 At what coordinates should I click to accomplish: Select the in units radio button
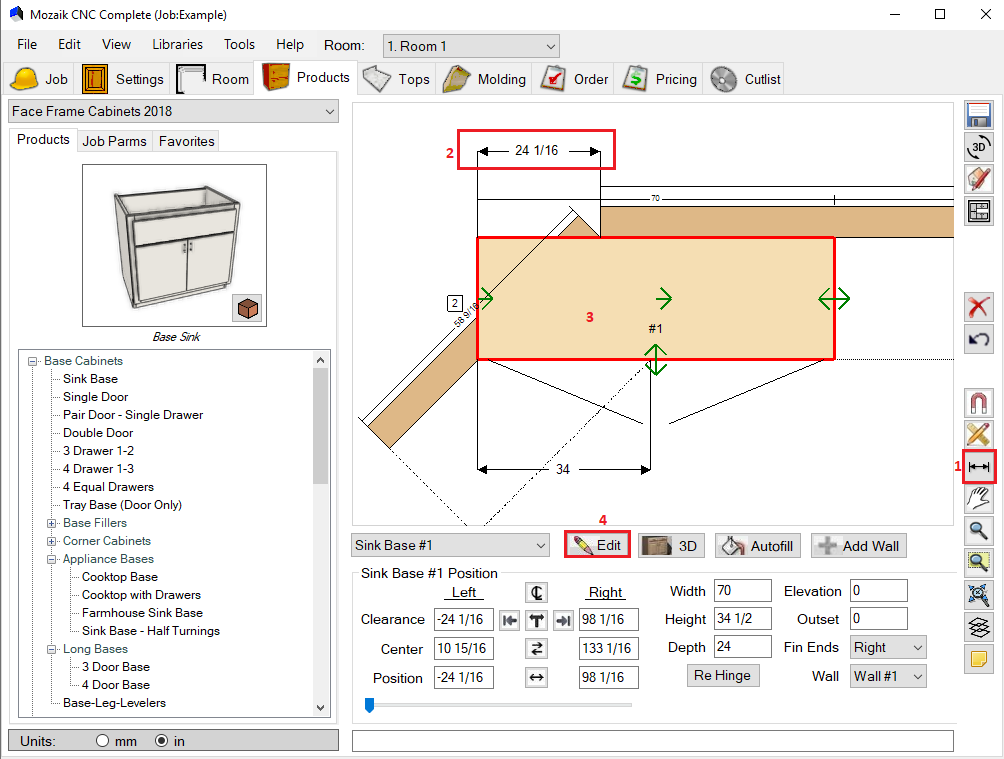coord(162,741)
